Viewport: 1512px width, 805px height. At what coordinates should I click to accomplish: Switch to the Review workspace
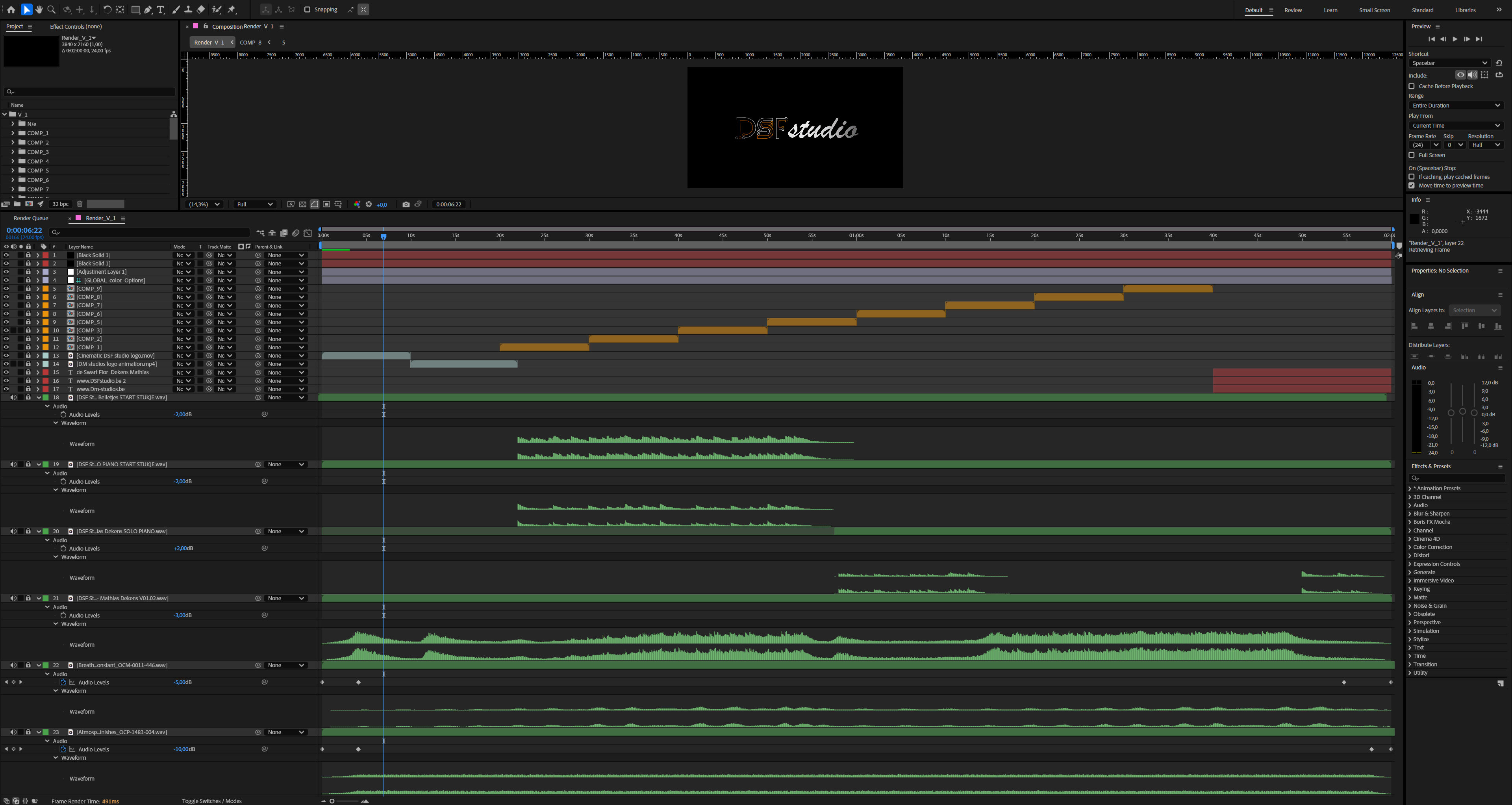click(x=1293, y=10)
